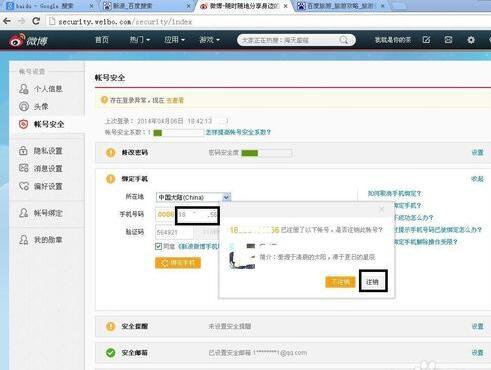Screen dimensions: 491x370
Task: Click the 个人信息 person icon in the sidebar
Action: coord(24,89)
